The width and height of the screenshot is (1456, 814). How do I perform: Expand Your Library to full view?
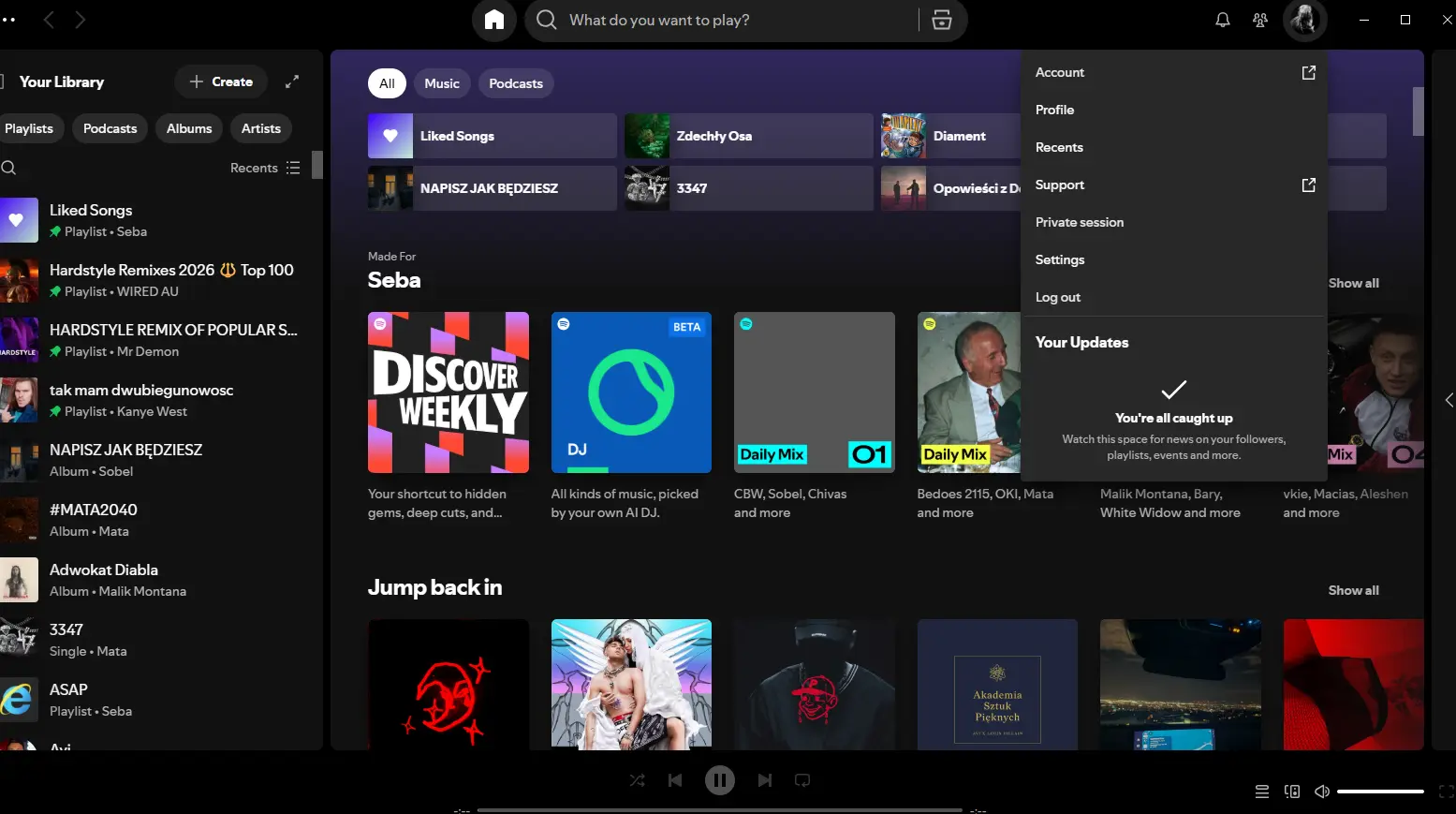click(292, 81)
